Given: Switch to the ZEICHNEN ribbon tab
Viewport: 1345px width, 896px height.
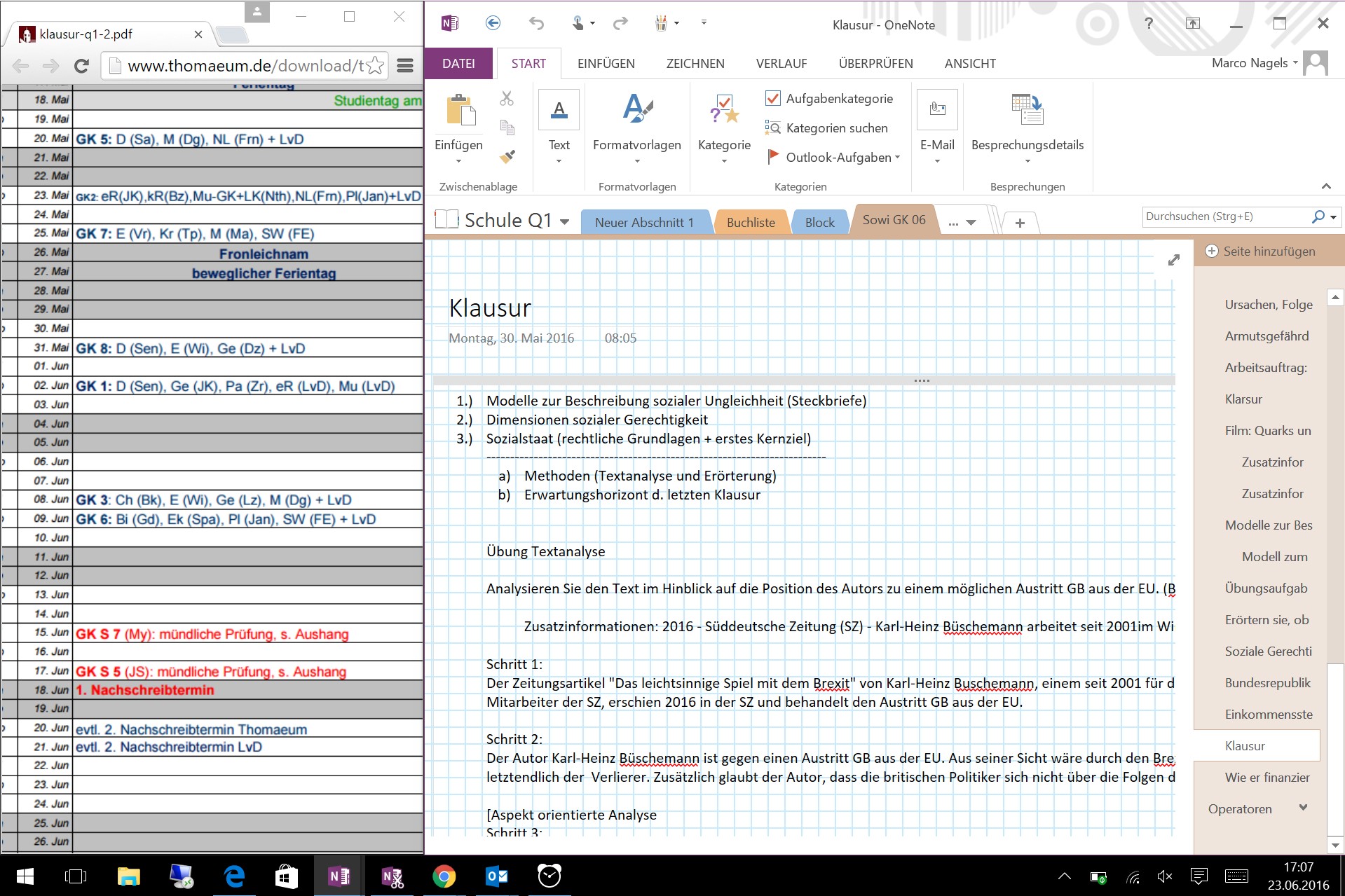Looking at the screenshot, I should [x=695, y=64].
